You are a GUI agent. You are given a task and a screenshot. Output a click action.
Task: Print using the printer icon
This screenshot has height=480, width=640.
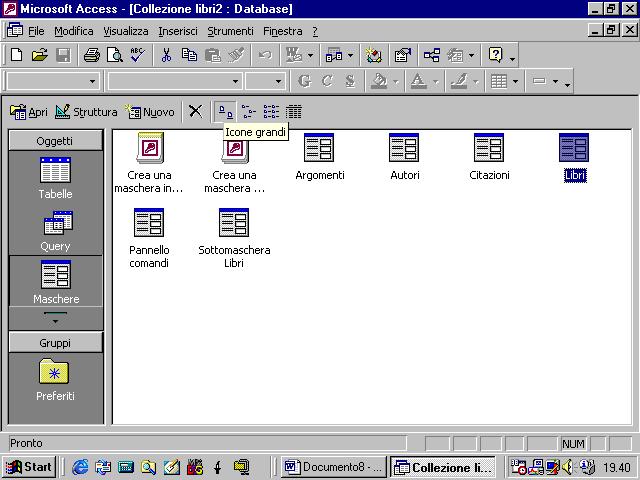pos(92,55)
